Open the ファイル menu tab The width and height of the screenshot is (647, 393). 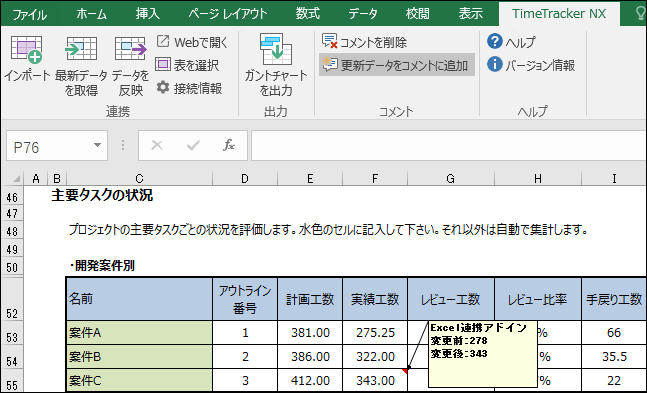coord(29,14)
